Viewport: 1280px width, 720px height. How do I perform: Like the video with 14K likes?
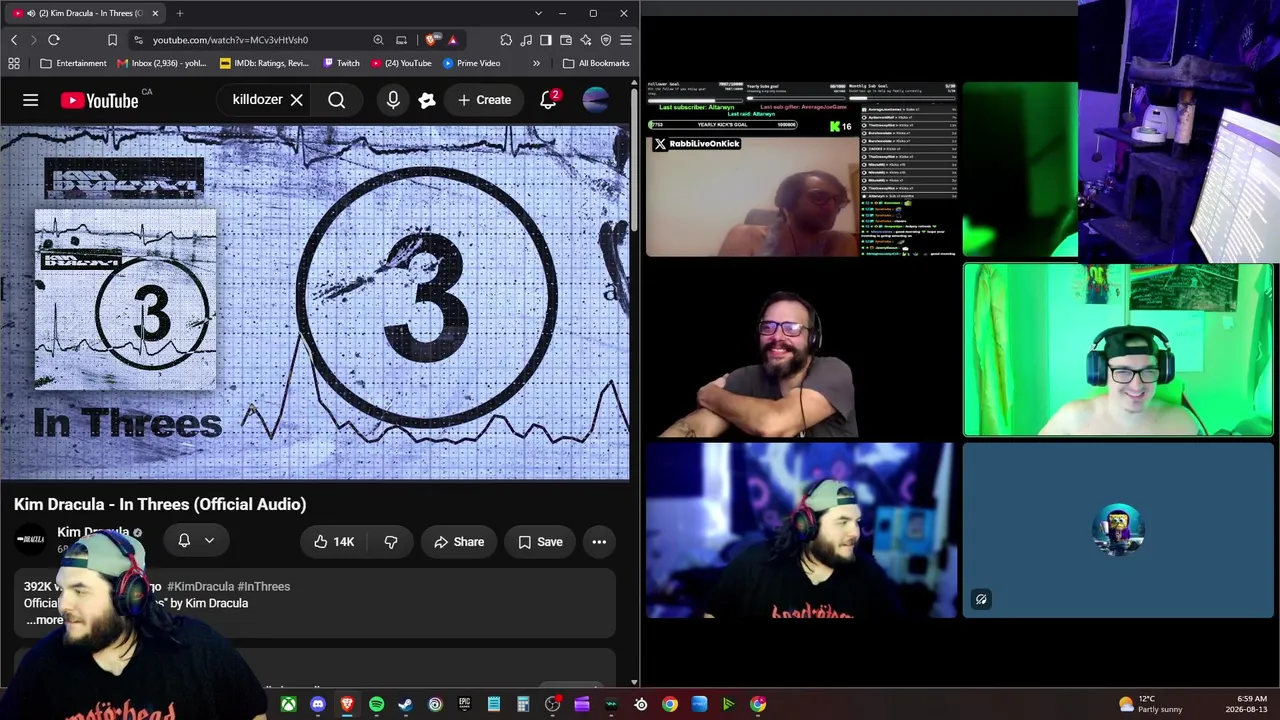click(334, 542)
